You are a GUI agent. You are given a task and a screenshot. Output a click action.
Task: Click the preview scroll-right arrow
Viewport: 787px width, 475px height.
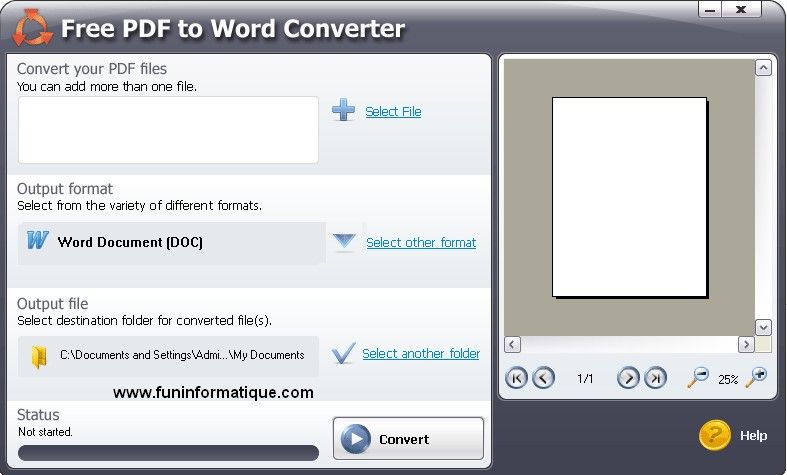tap(746, 344)
